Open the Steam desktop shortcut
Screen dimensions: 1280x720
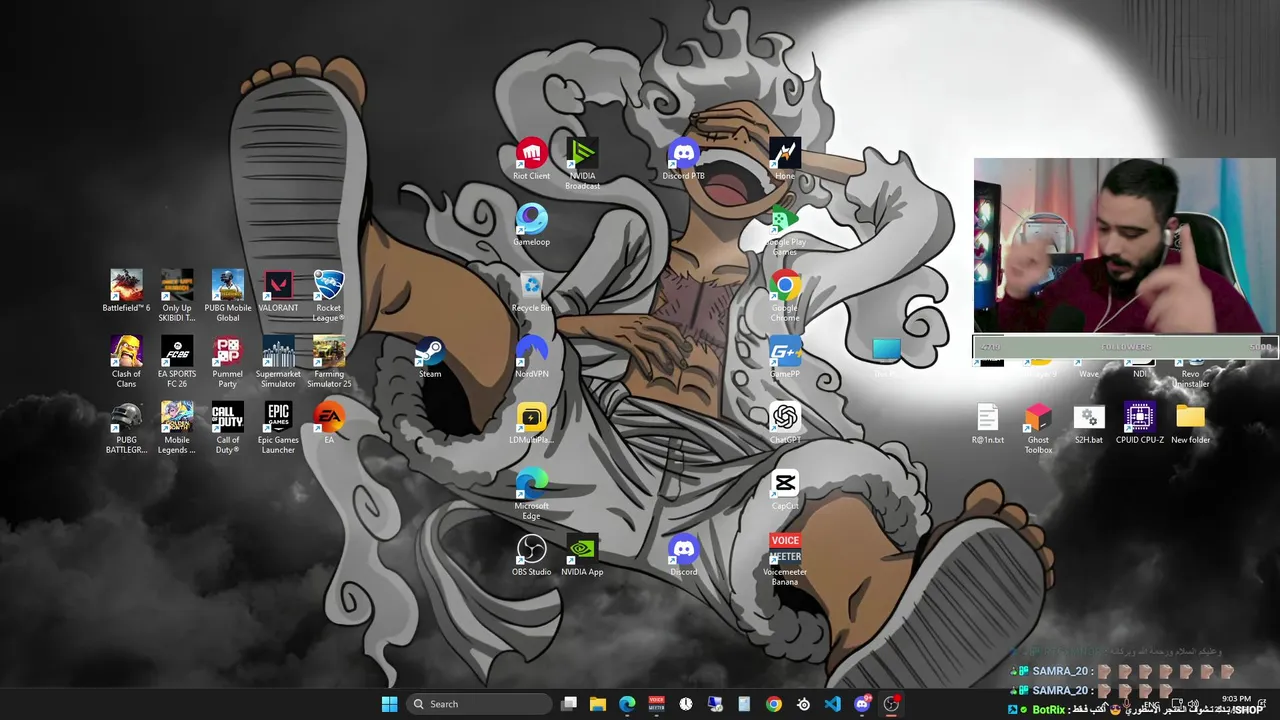430,357
